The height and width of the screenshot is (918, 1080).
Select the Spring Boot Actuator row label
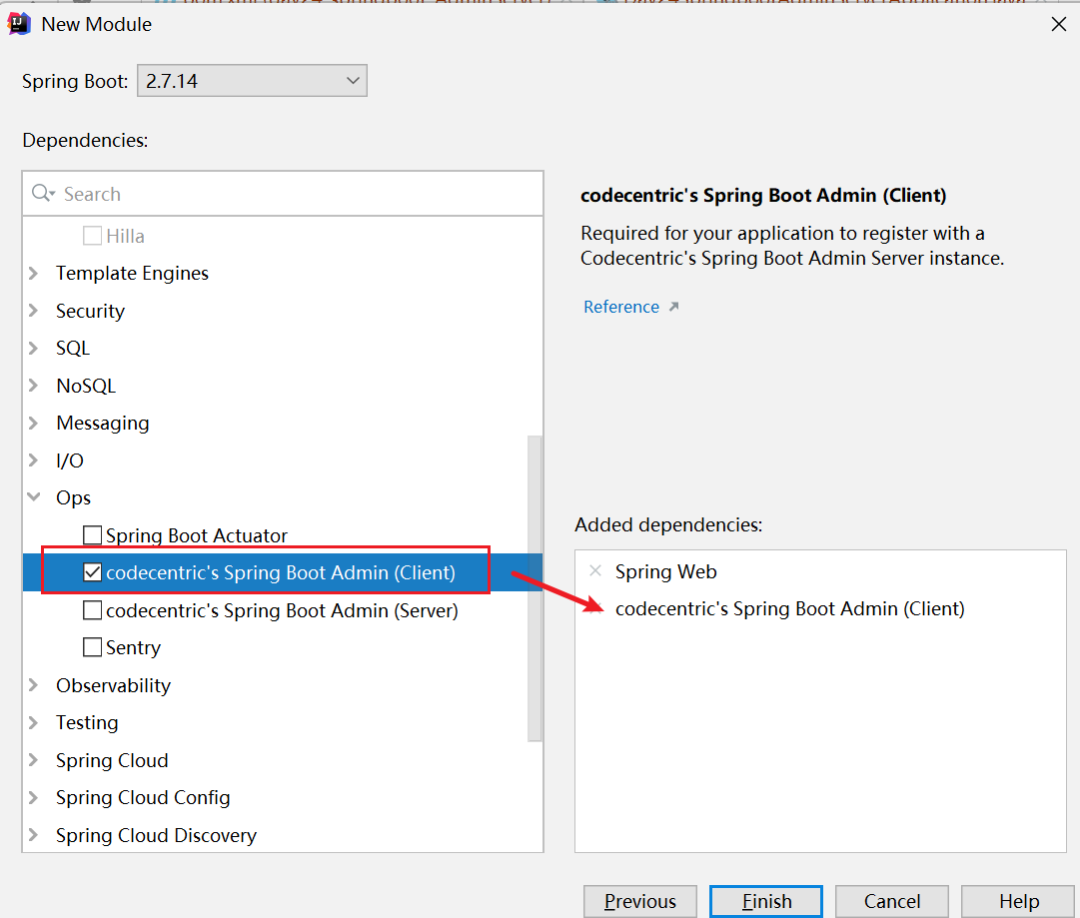tap(196, 535)
